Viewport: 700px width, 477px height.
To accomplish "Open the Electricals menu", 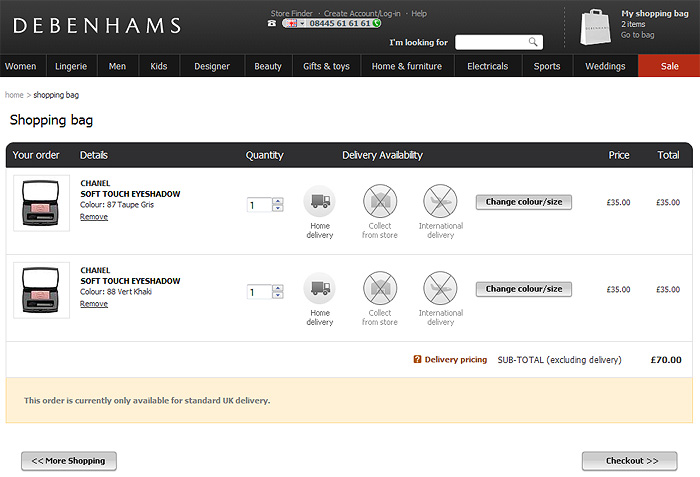I will (x=488, y=66).
